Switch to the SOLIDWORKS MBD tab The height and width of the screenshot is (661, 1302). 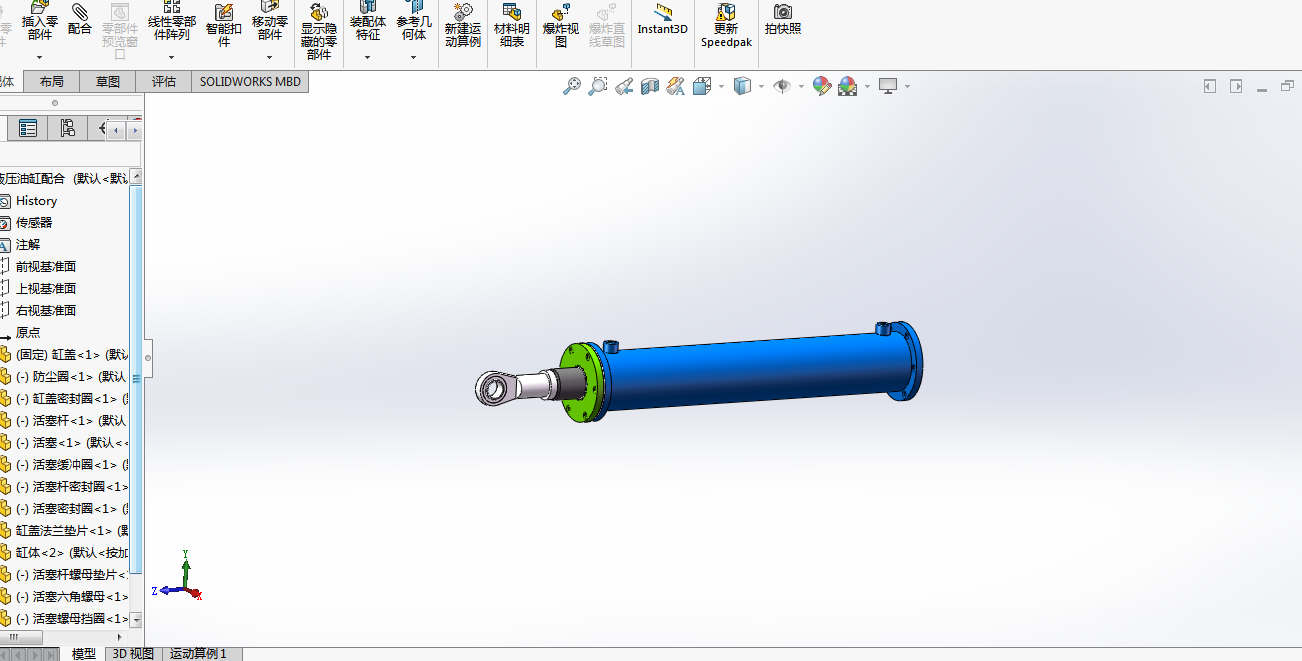[250, 82]
